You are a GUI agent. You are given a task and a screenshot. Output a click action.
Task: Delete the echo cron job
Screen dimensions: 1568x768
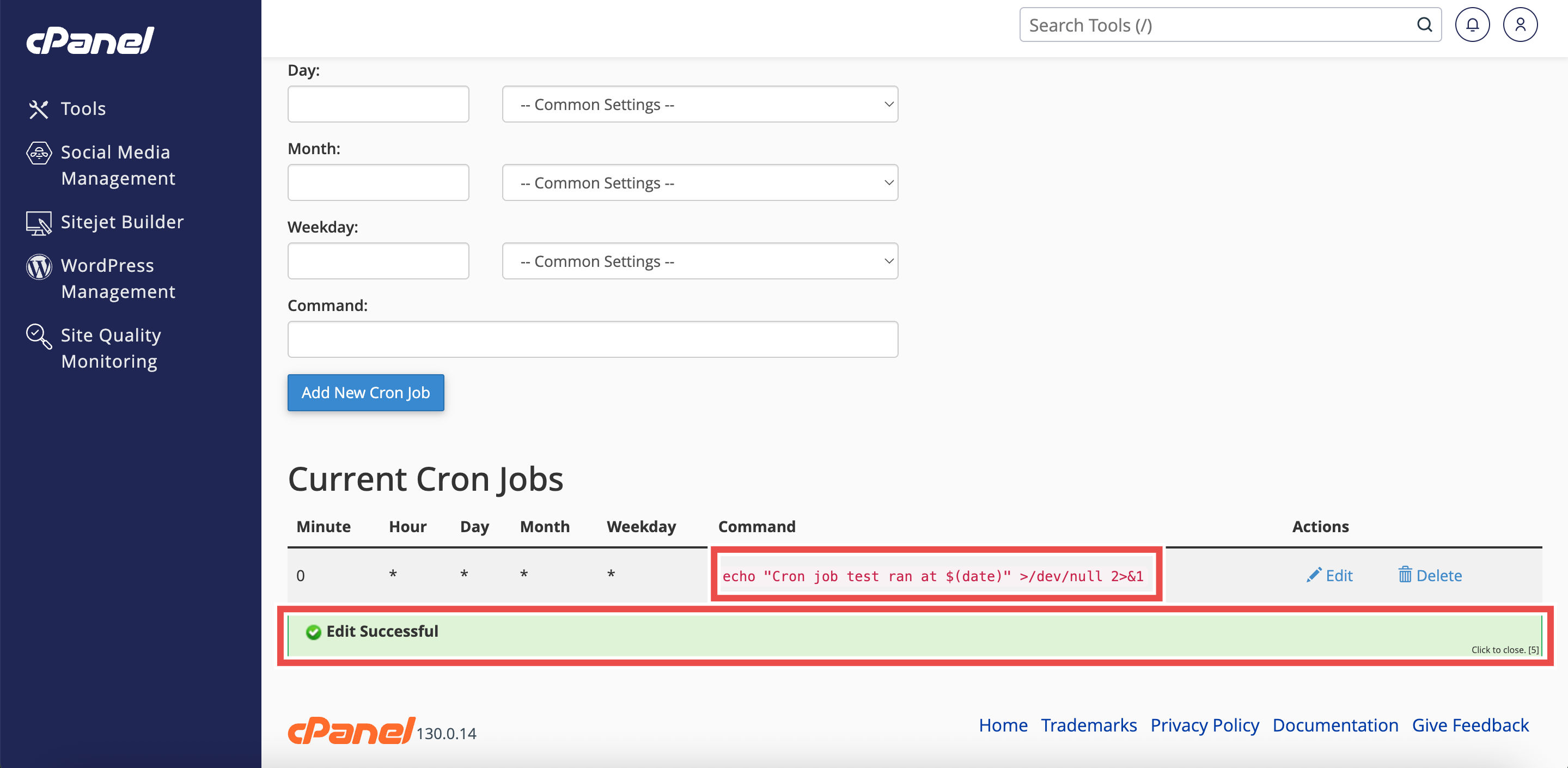coord(1430,575)
